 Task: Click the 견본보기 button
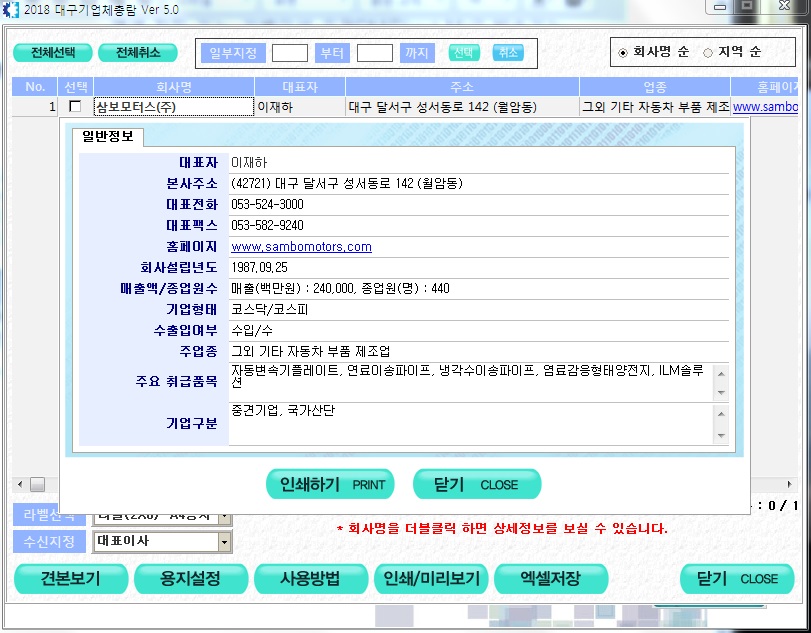[x=71, y=578]
